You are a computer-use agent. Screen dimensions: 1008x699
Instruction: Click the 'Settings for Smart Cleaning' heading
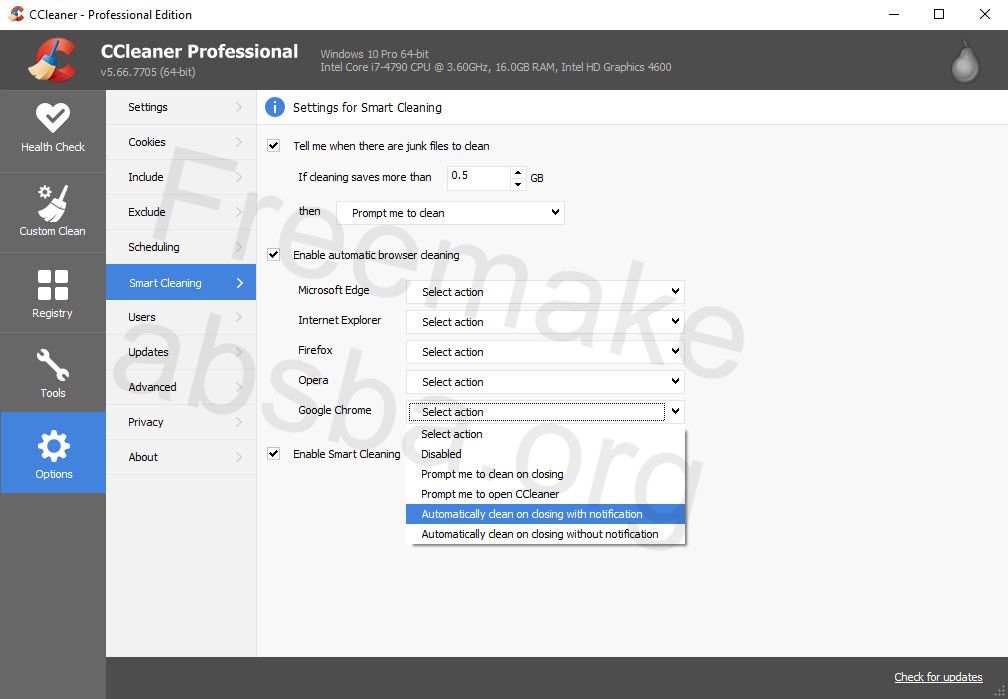coord(367,107)
